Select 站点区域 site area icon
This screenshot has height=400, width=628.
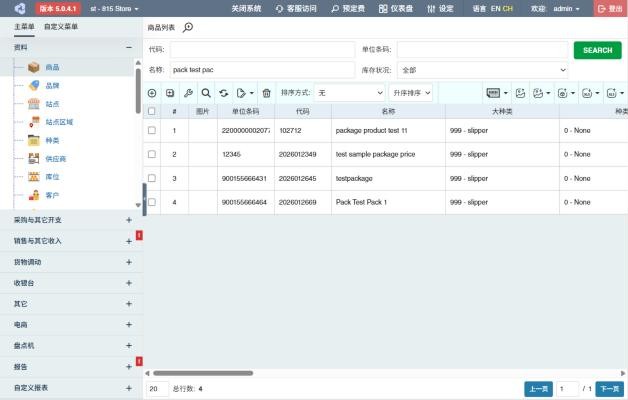coord(34,122)
